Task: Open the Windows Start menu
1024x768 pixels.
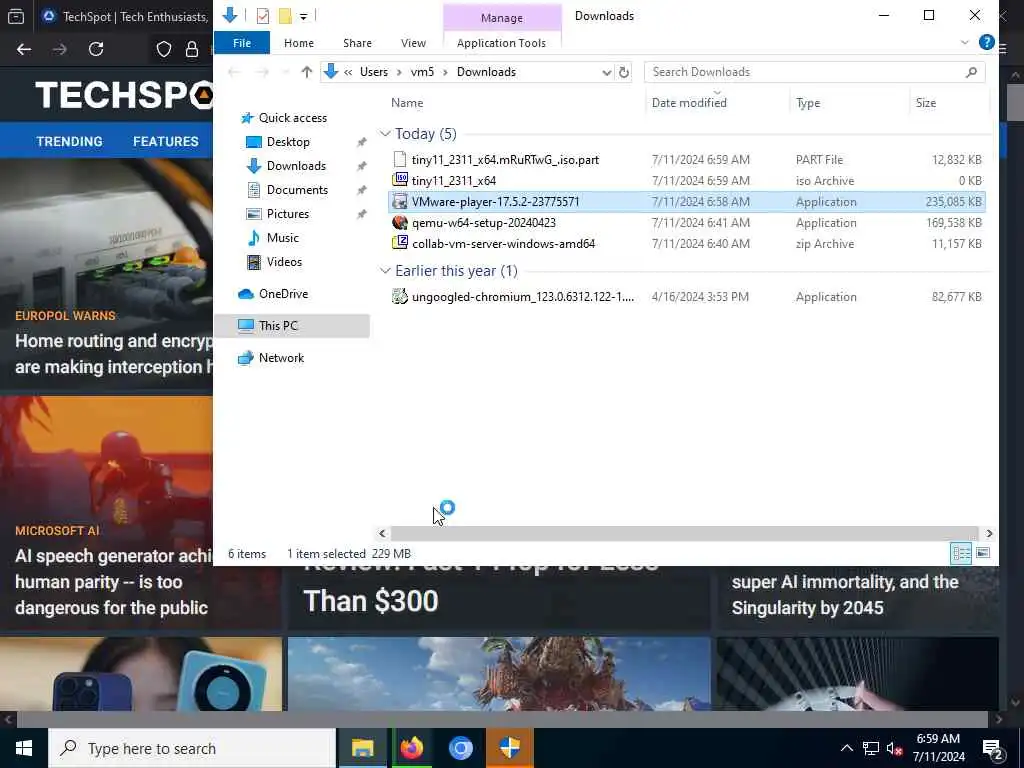Action: click(24, 748)
